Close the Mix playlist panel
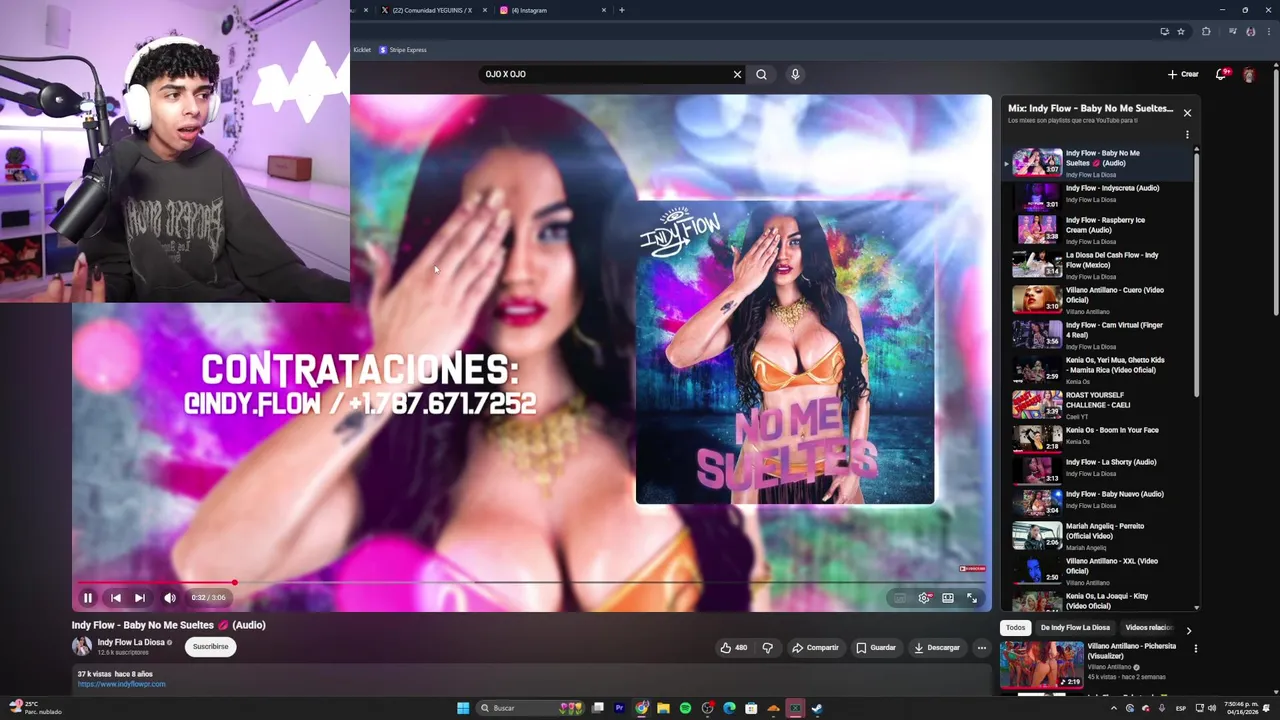 1187,113
